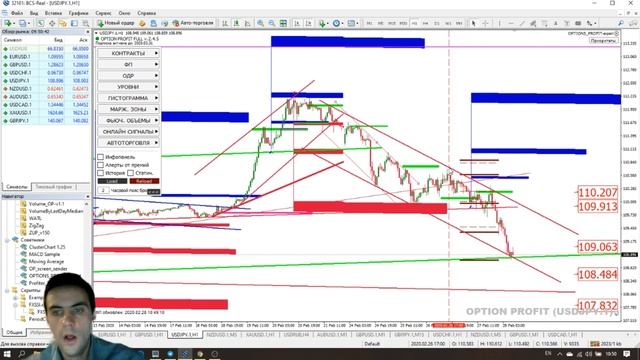640x360 pixels.
Task: Click the time zone number input field
Action: [x=103, y=190]
